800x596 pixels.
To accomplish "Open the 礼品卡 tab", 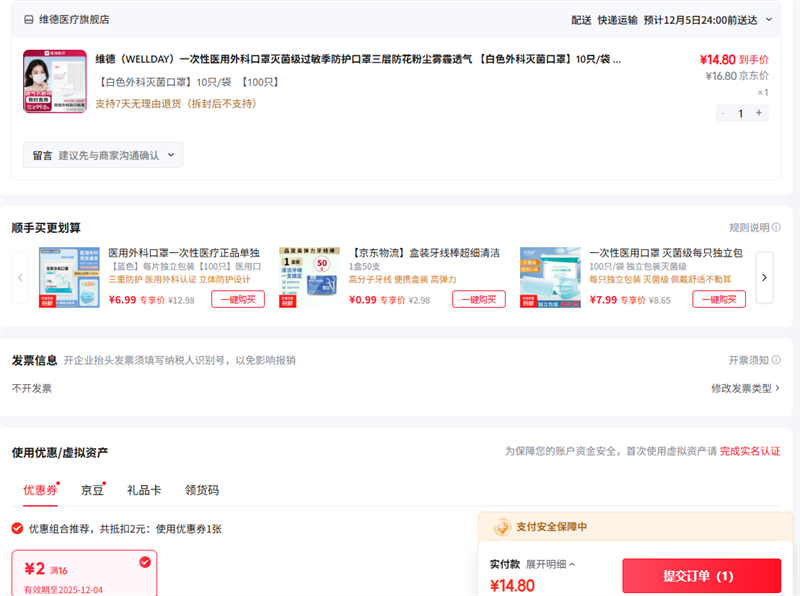I will click(x=144, y=490).
